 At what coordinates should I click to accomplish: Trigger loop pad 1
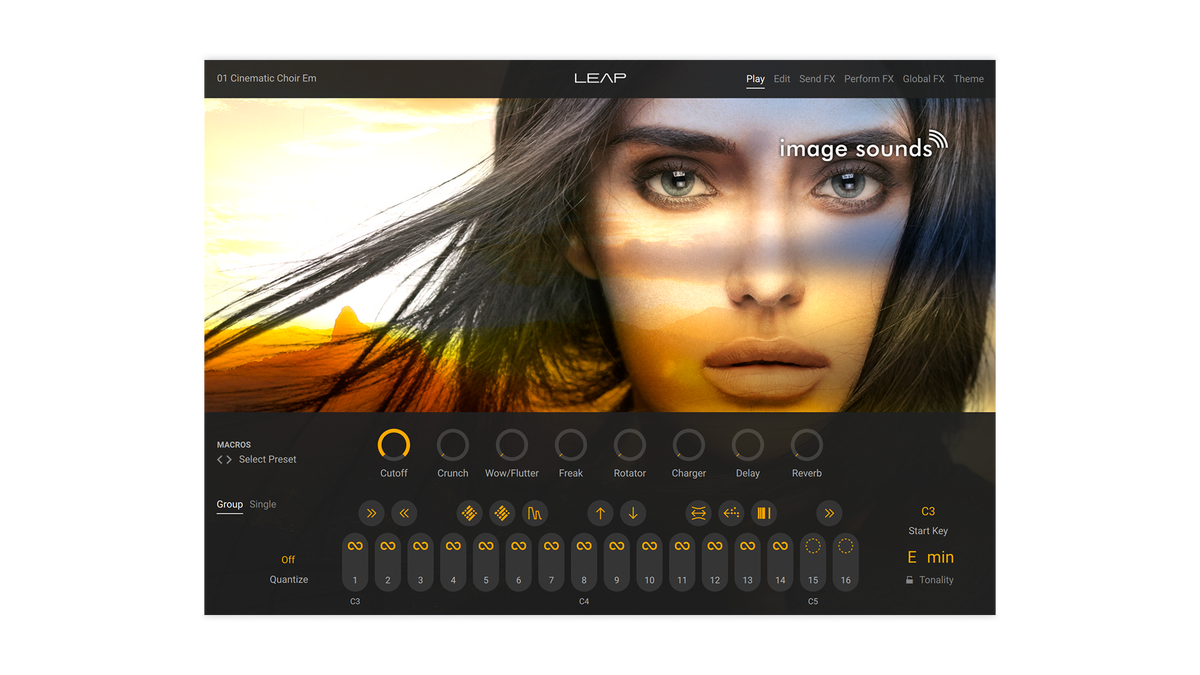(x=355, y=562)
